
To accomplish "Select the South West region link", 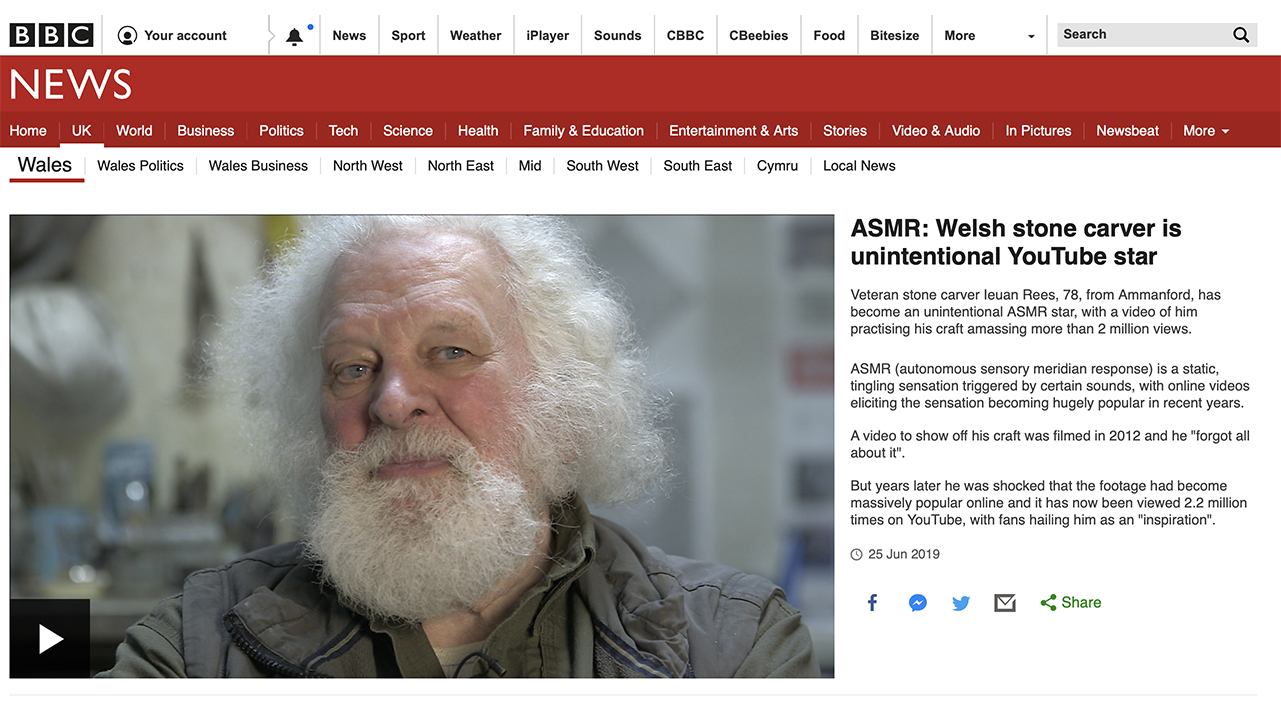I will click(602, 166).
